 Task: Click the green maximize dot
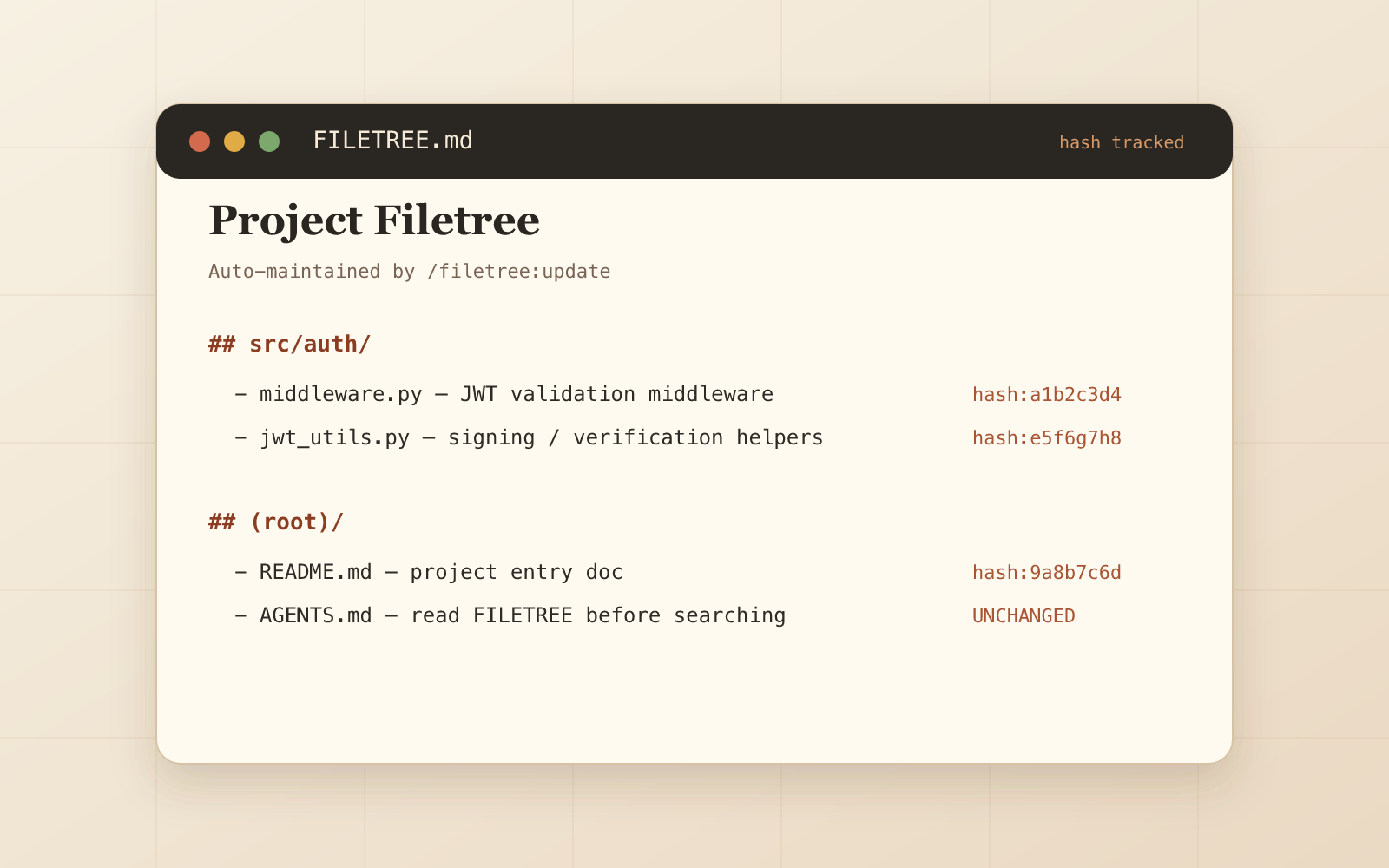point(269,141)
